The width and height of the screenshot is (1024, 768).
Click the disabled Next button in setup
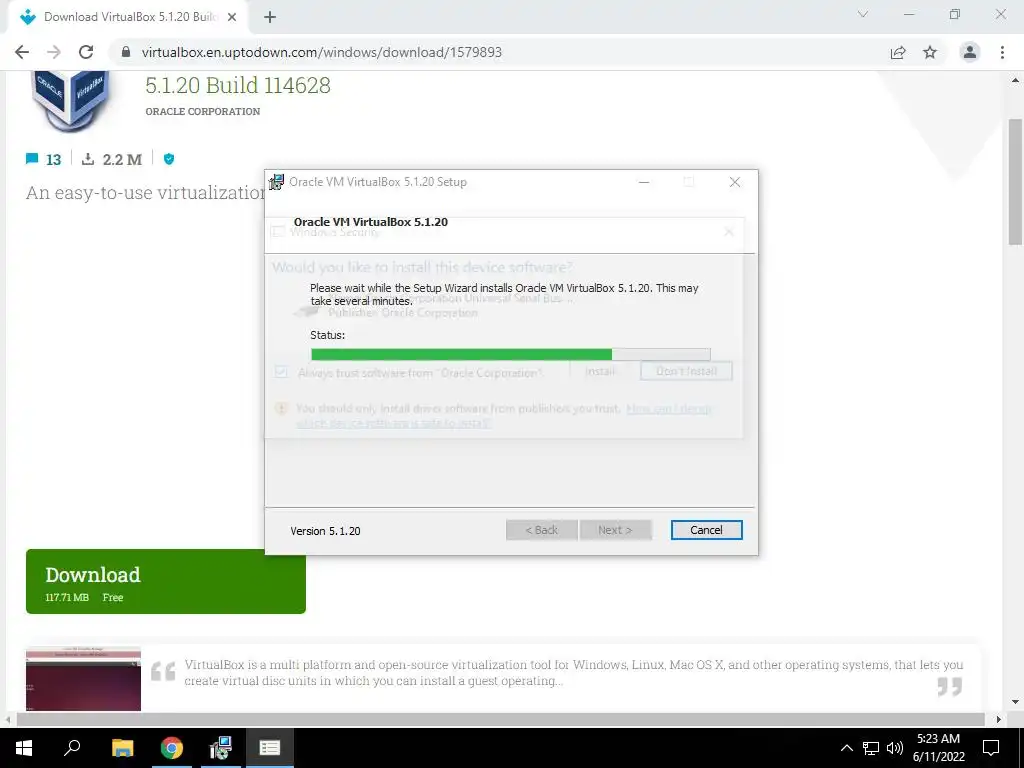[x=615, y=530]
